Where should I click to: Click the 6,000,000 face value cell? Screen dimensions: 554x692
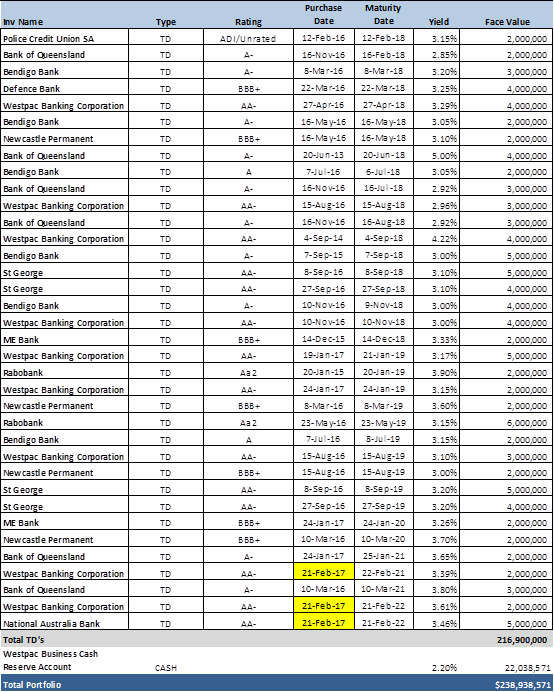[506, 423]
